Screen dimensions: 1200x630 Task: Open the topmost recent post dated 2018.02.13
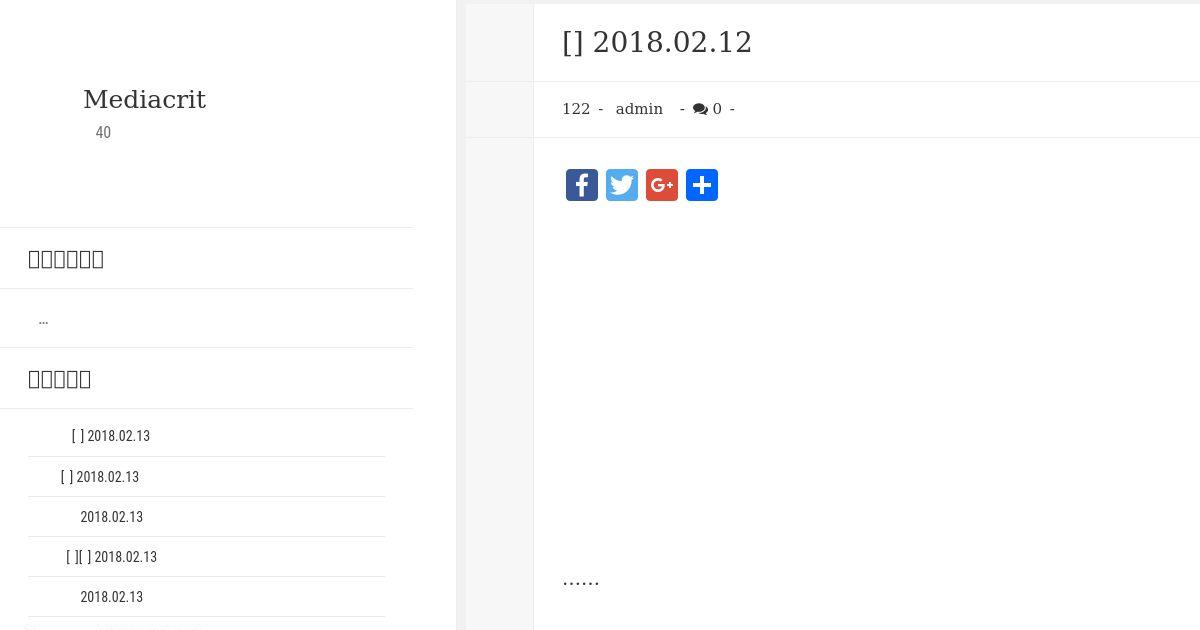111,436
